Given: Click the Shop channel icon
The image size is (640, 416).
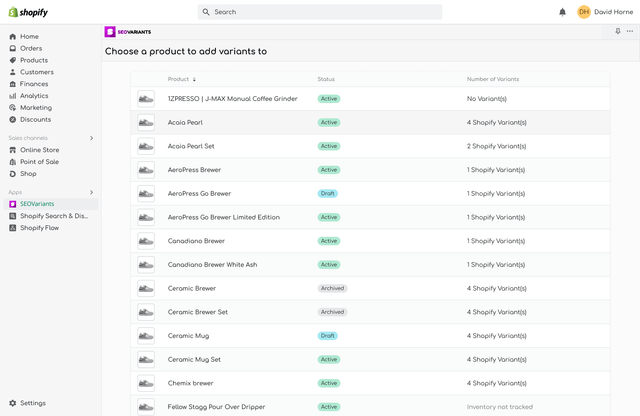Looking at the screenshot, I should pyautogui.click(x=13, y=174).
